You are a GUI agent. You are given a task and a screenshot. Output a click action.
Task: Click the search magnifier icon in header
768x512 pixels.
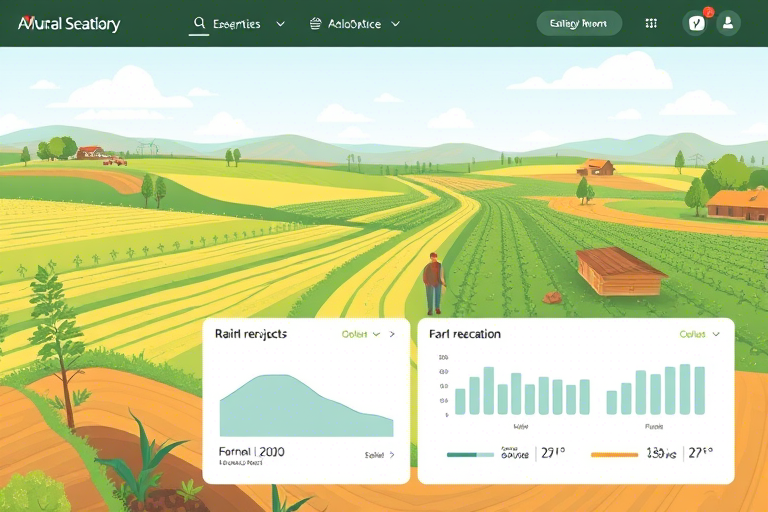(199, 23)
